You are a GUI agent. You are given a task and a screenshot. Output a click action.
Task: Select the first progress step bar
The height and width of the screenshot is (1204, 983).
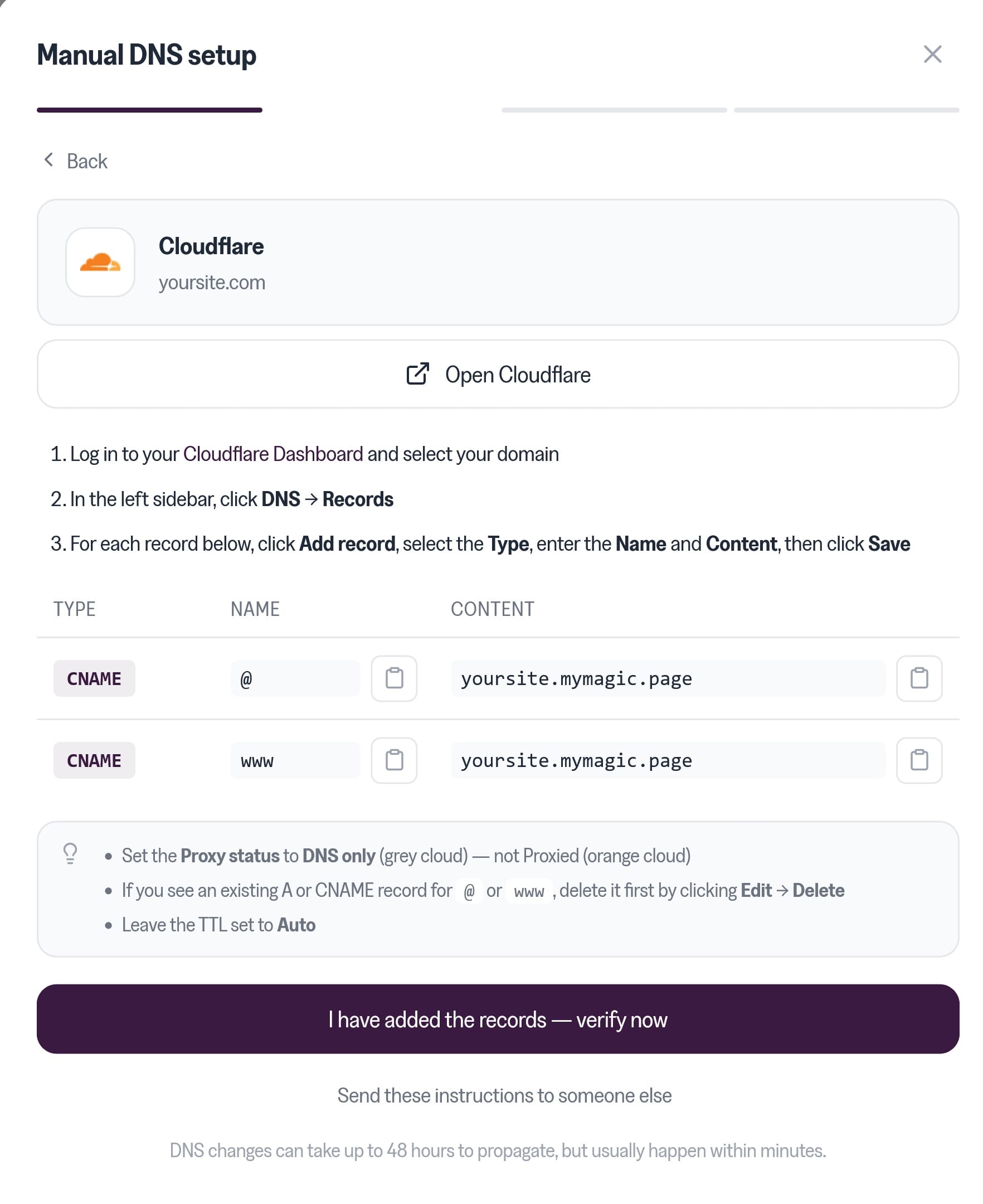point(149,110)
